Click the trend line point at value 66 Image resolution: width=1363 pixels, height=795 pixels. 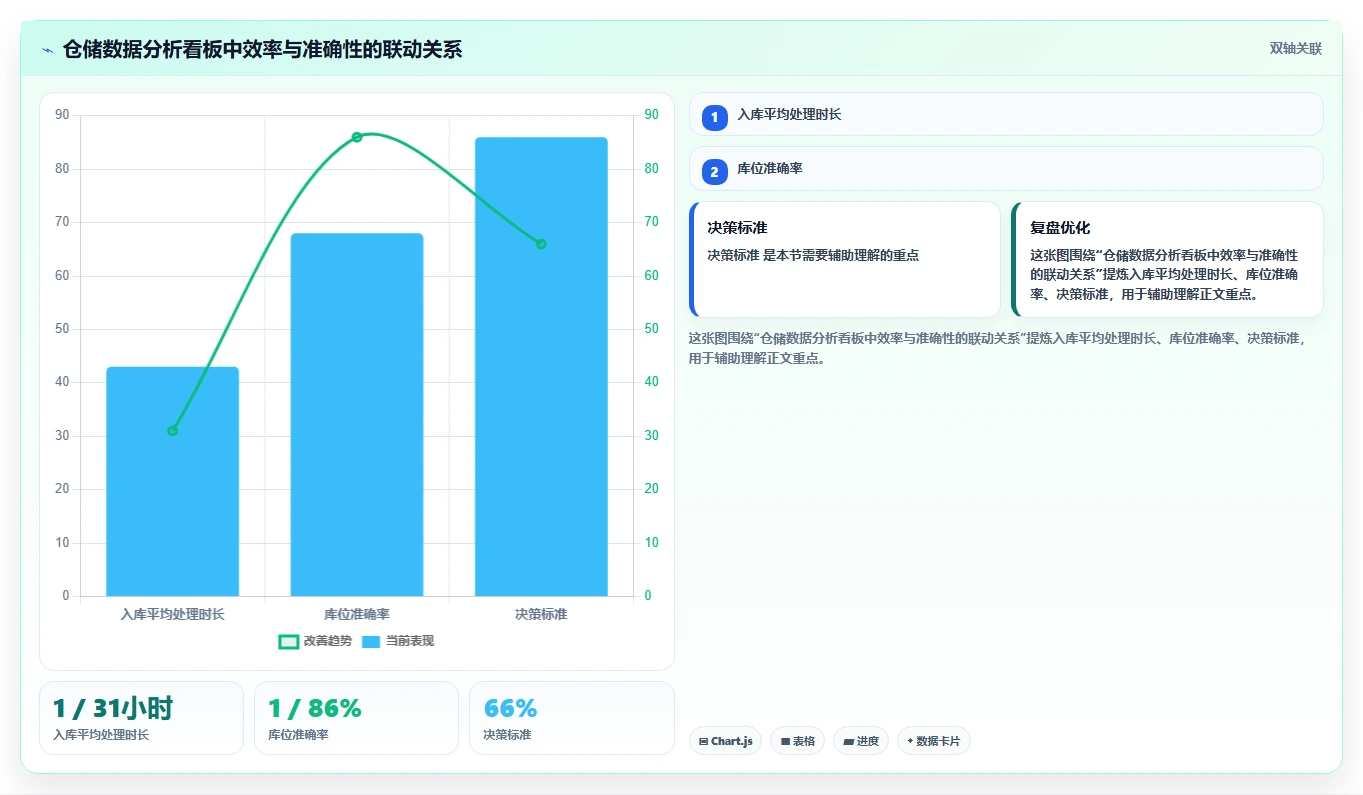click(x=541, y=244)
